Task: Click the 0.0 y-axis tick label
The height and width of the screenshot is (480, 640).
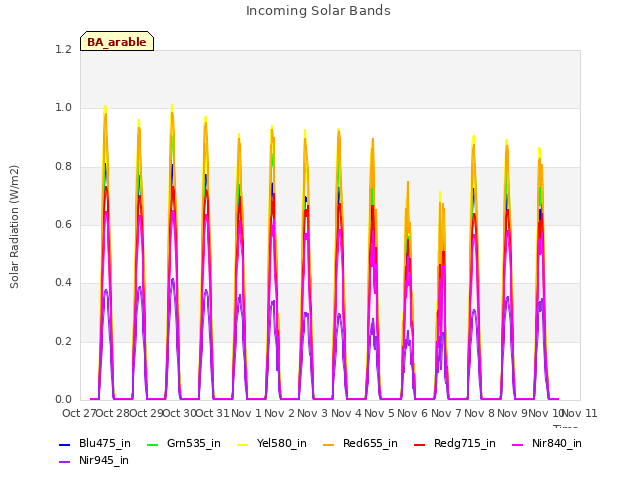Action: click(63, 399)
